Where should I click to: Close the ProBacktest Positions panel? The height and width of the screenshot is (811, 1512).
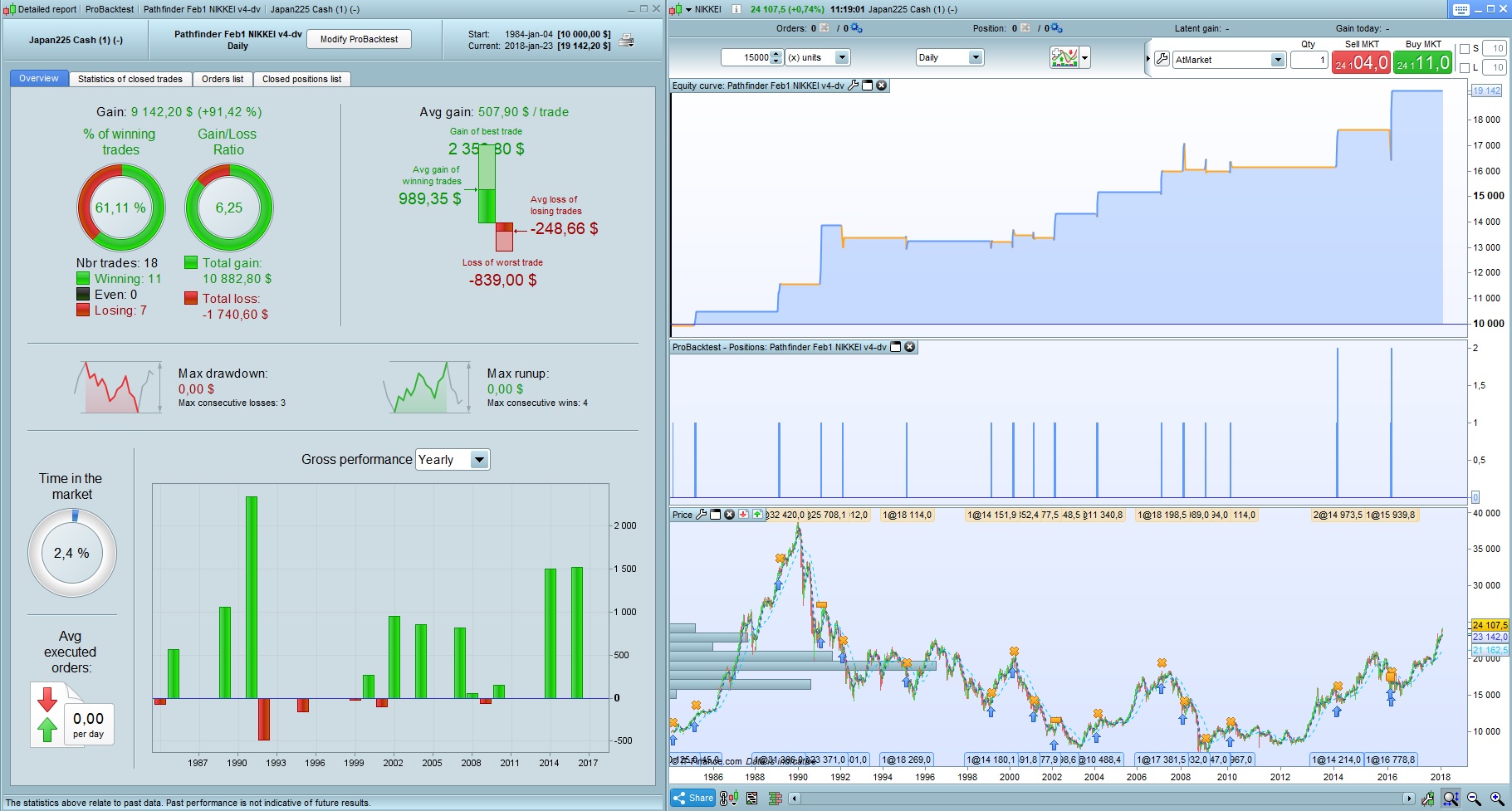coord(910,347)
